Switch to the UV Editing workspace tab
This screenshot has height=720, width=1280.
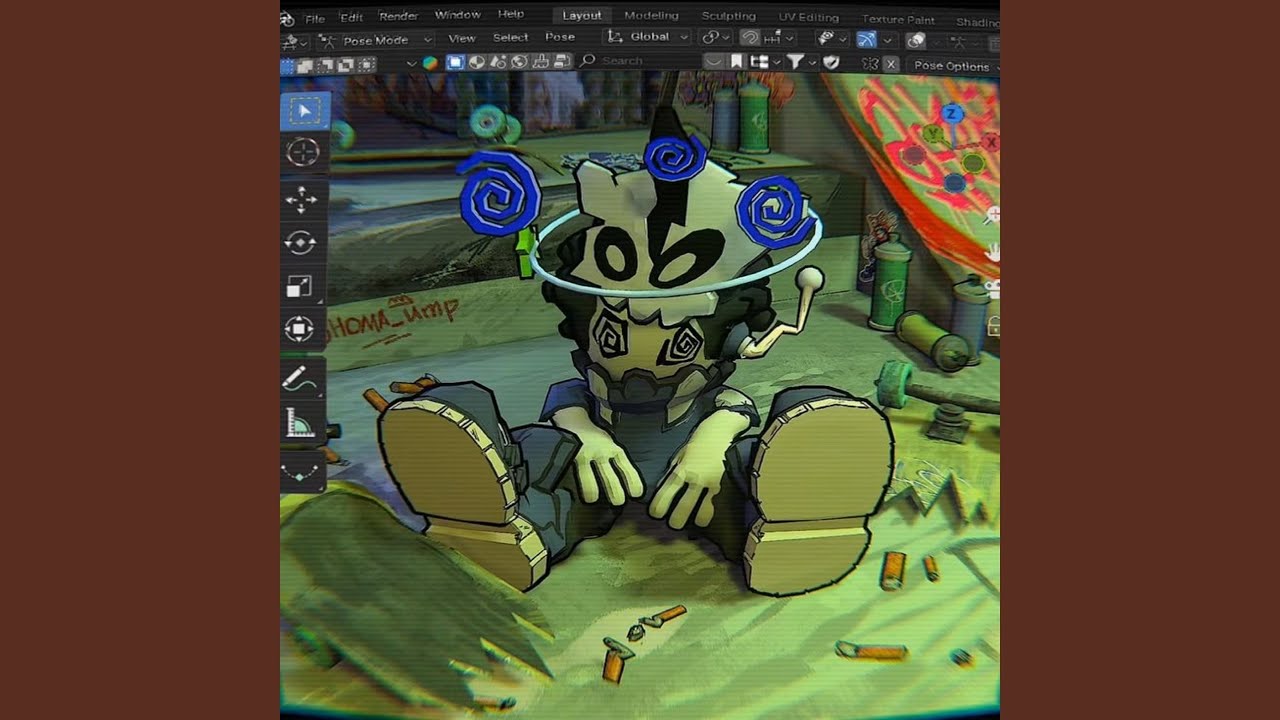pos(808,17)
